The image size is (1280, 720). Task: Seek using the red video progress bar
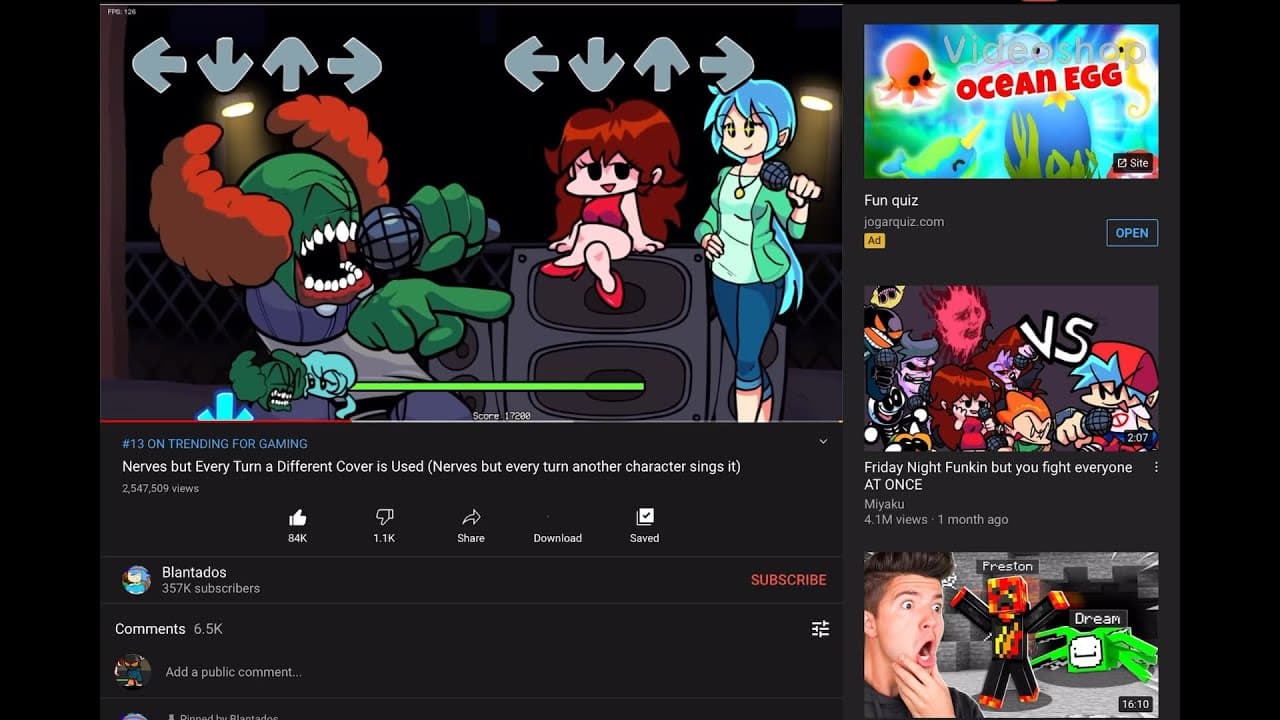471,421
